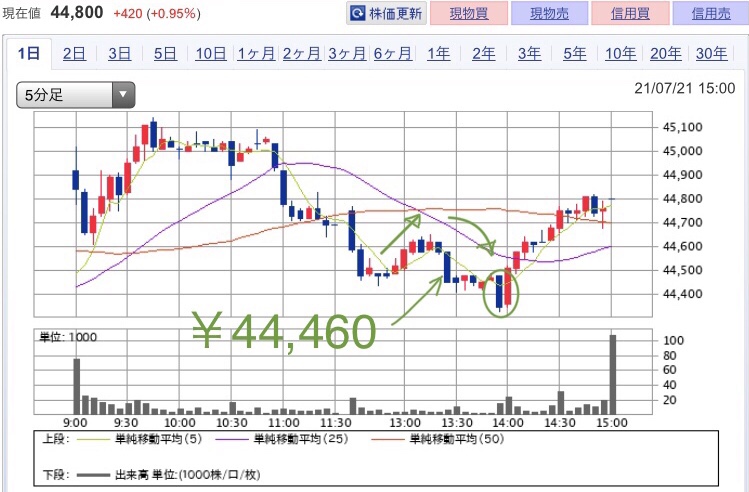Click the 株価更新 refresh icon
Image resolution: width=749 pixels, height=492 pixels.
pos(357,13)
